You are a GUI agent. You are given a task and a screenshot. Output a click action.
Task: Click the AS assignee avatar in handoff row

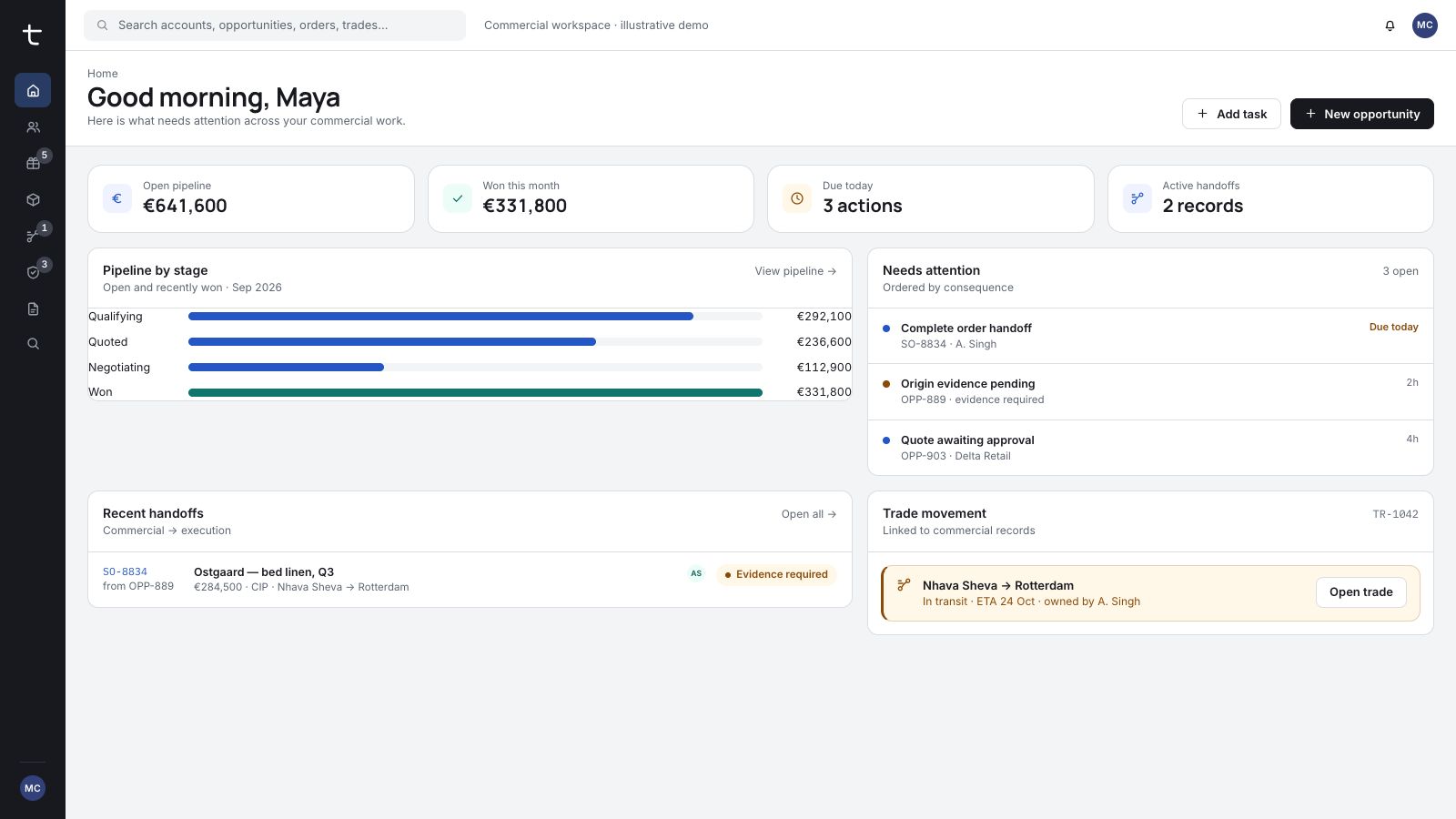coord(696,574)
